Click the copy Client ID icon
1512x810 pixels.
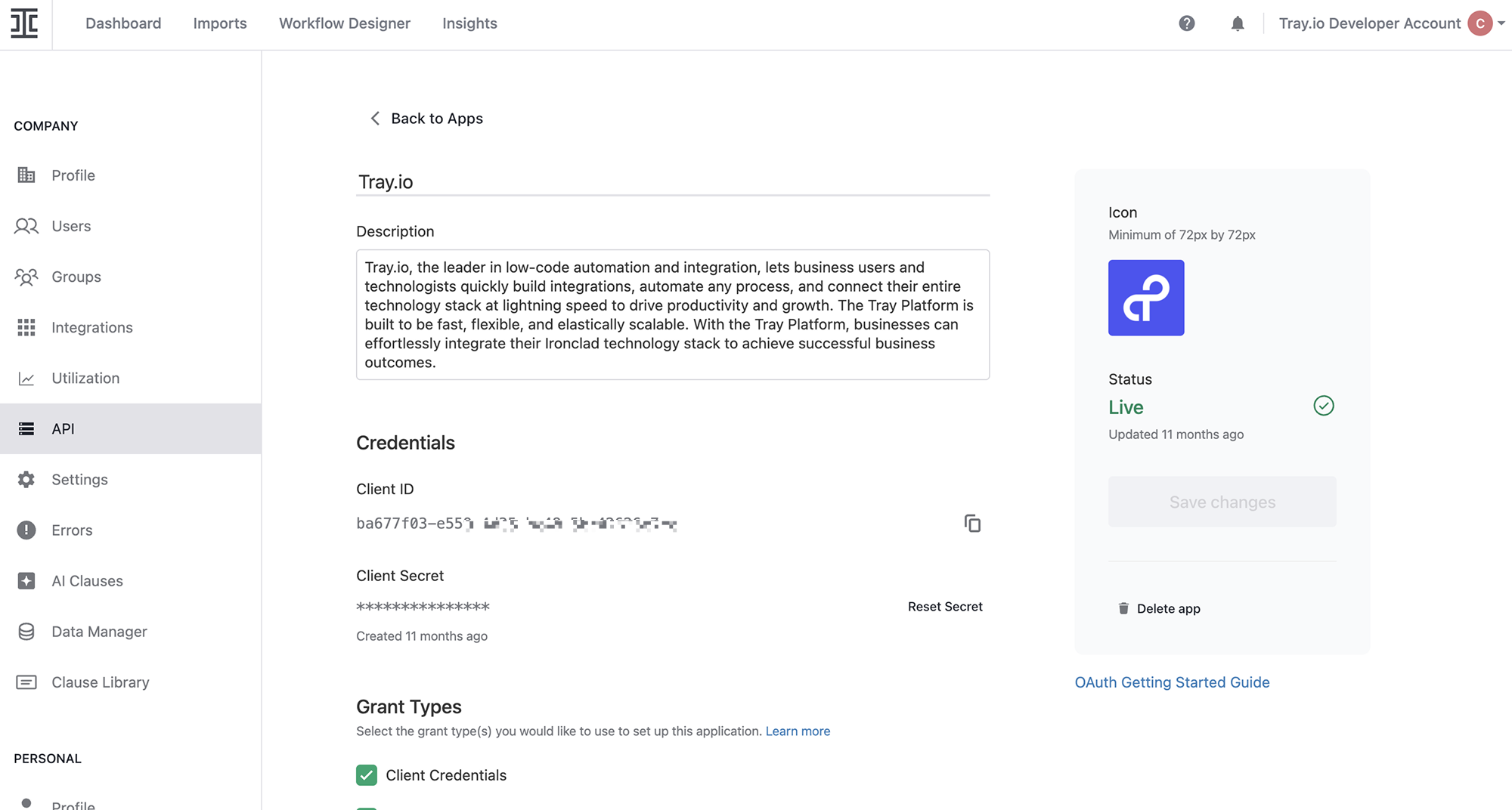pyautogui.click(x=972, y=524)
